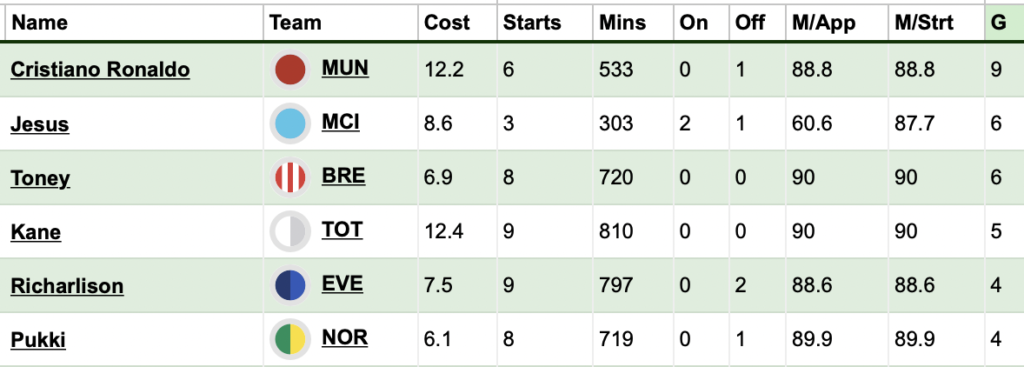Image resolution: width=1024 pixels, height=367 pixels.
Task: Click the light blue Manchester City badge
Action: coord(290,124)
